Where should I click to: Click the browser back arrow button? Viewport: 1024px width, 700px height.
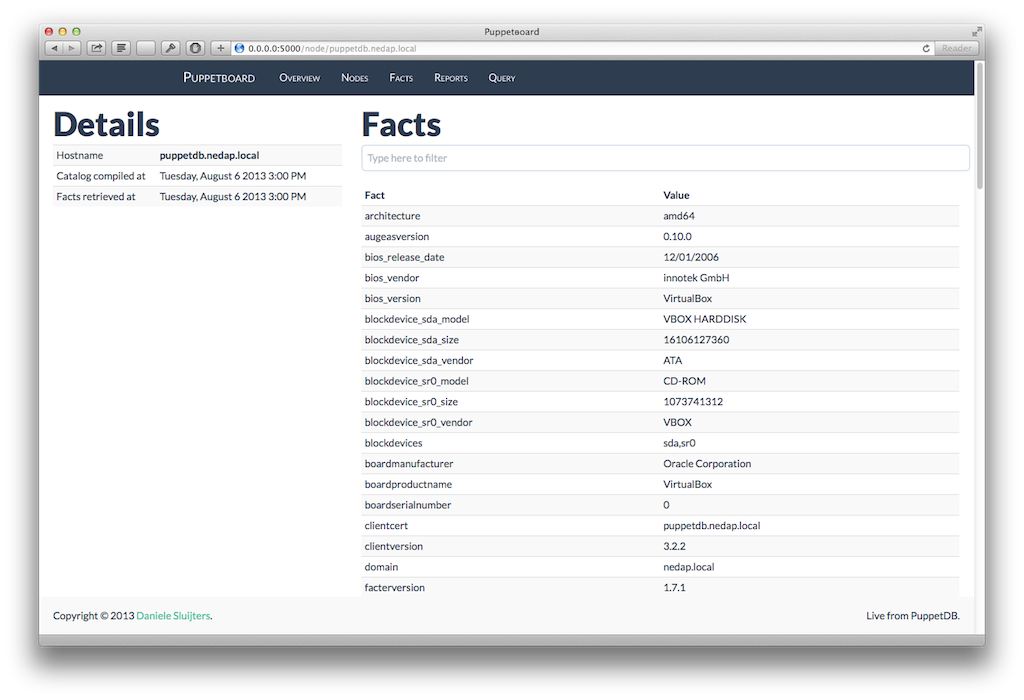point(54,48)
